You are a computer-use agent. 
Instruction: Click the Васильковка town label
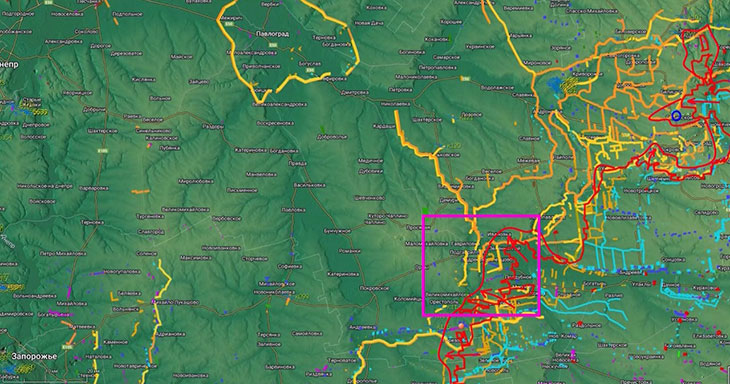[310, 185]
